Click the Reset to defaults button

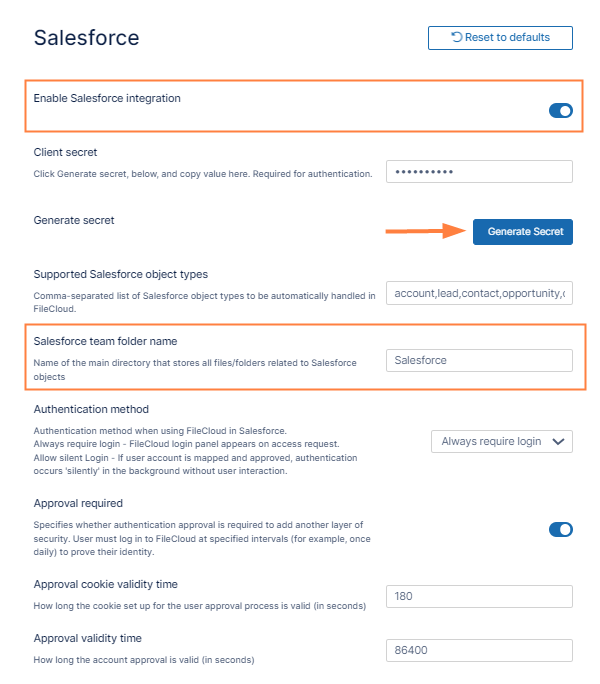[x=500, y=38]
